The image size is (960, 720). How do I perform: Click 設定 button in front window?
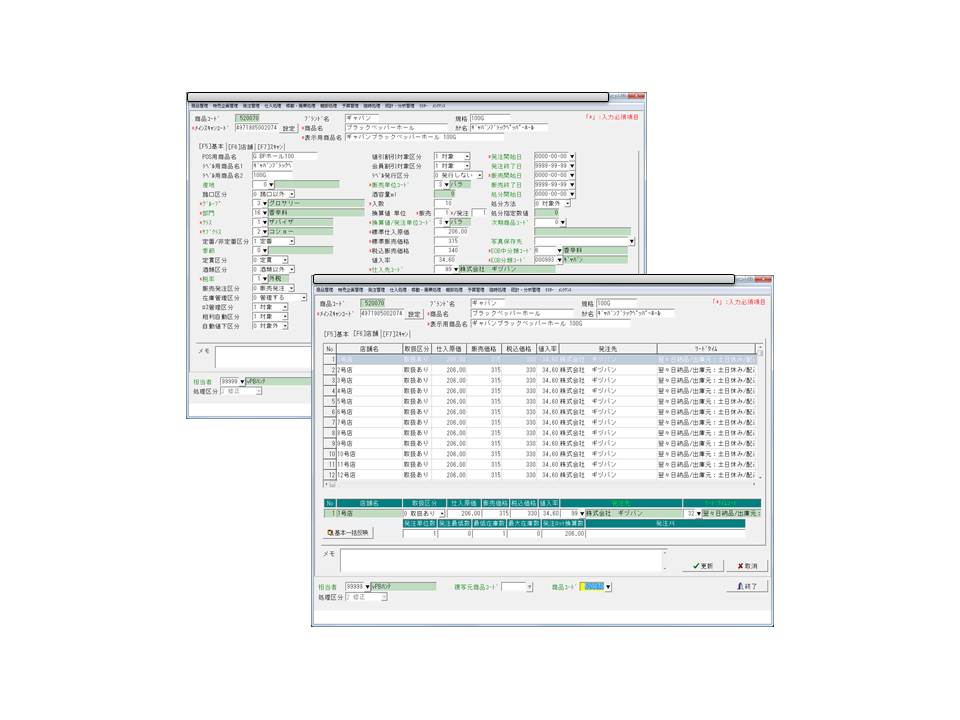click(414, 314)
